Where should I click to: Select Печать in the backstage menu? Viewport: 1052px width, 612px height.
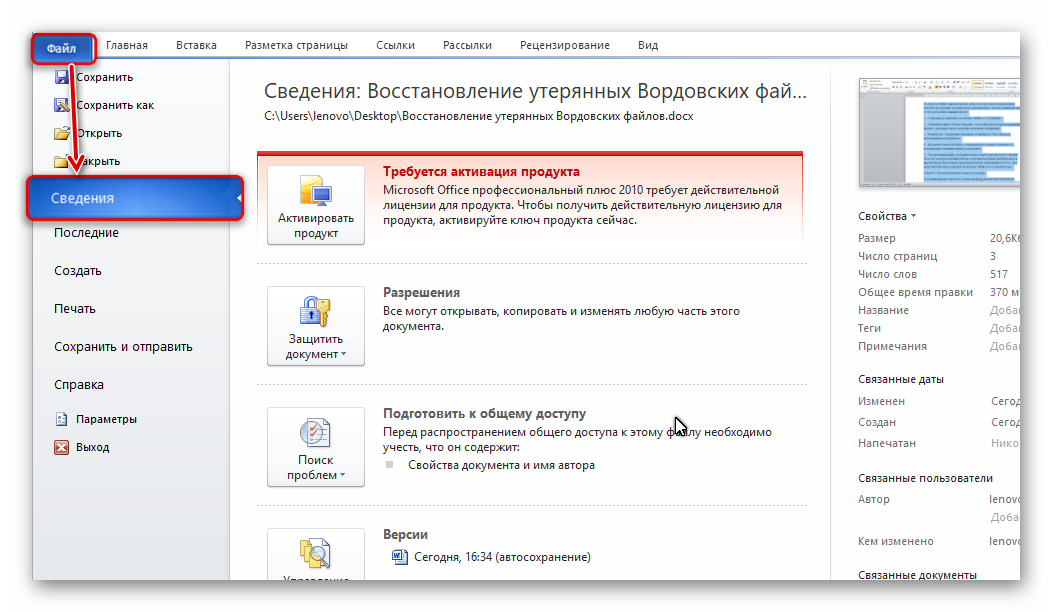coord(75,309)
